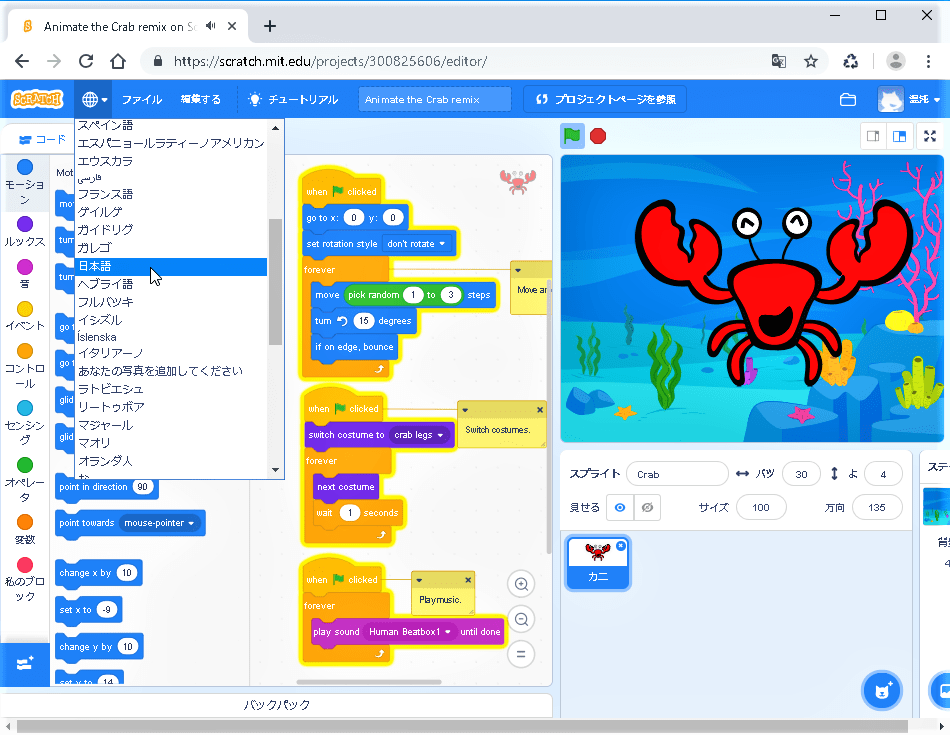Choose 日本語 in the language list
This screenshot has height=735, width=950.
click(x=171, y=267)
